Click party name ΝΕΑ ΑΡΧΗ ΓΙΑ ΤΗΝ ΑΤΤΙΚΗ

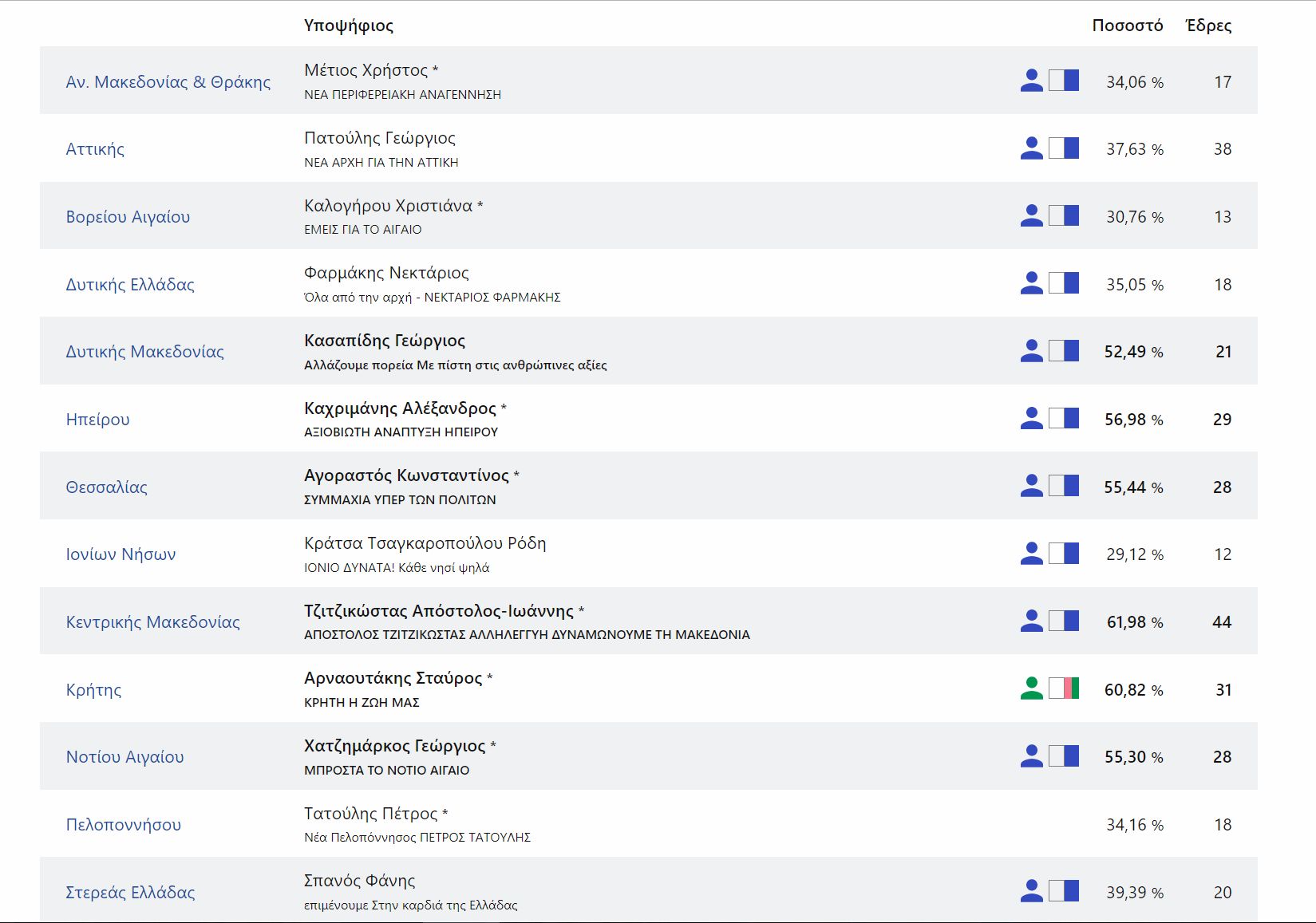[x=381, y=162]
